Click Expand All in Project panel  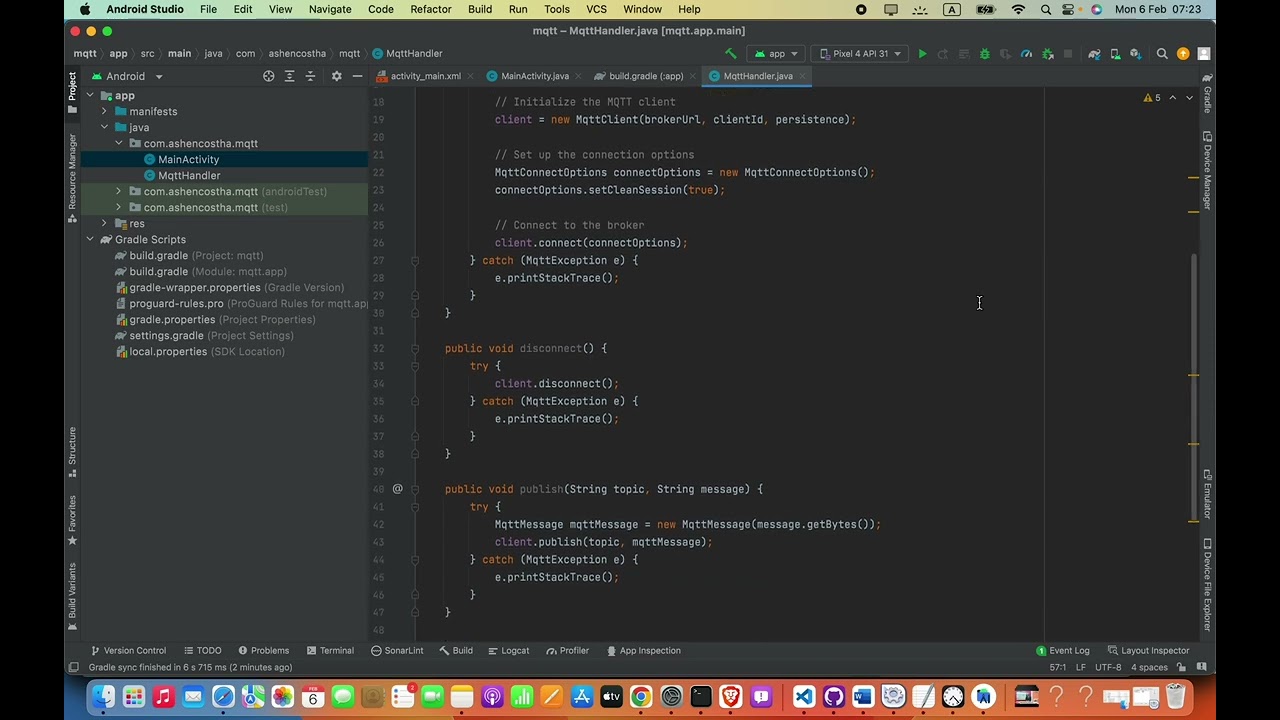tap(289, 76)
